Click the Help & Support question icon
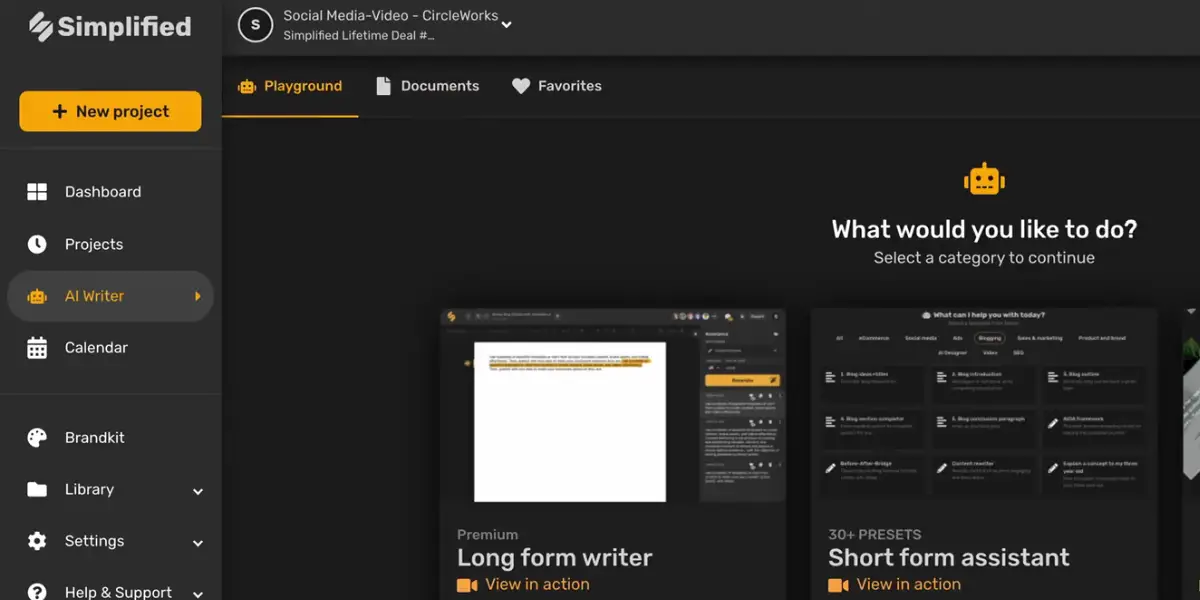1200x600 pixels. [37, 592]
